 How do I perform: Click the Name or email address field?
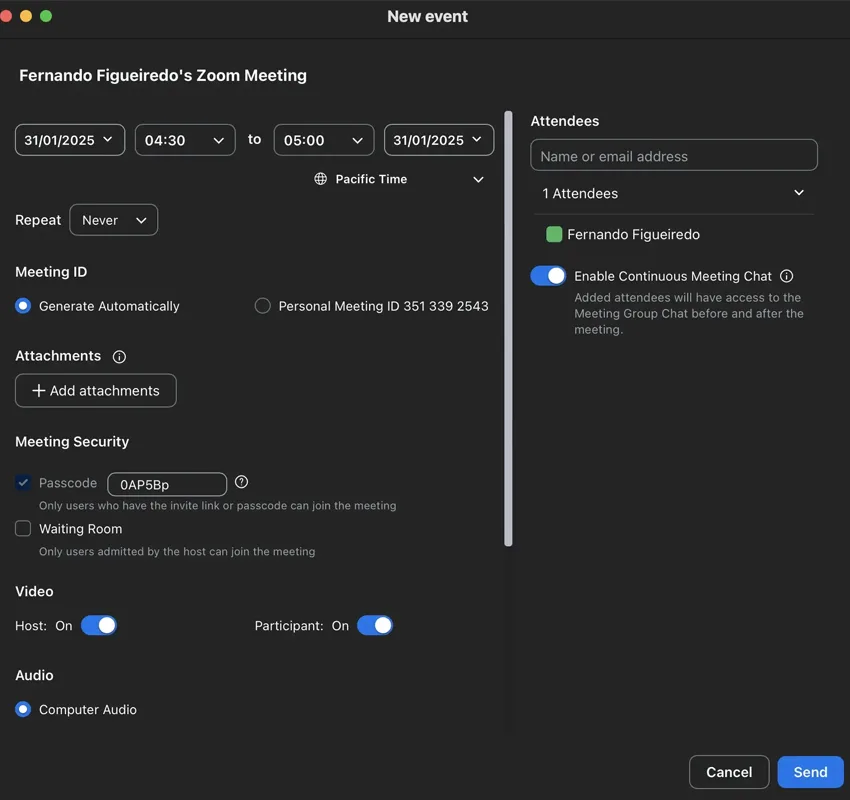coord(674,156)
